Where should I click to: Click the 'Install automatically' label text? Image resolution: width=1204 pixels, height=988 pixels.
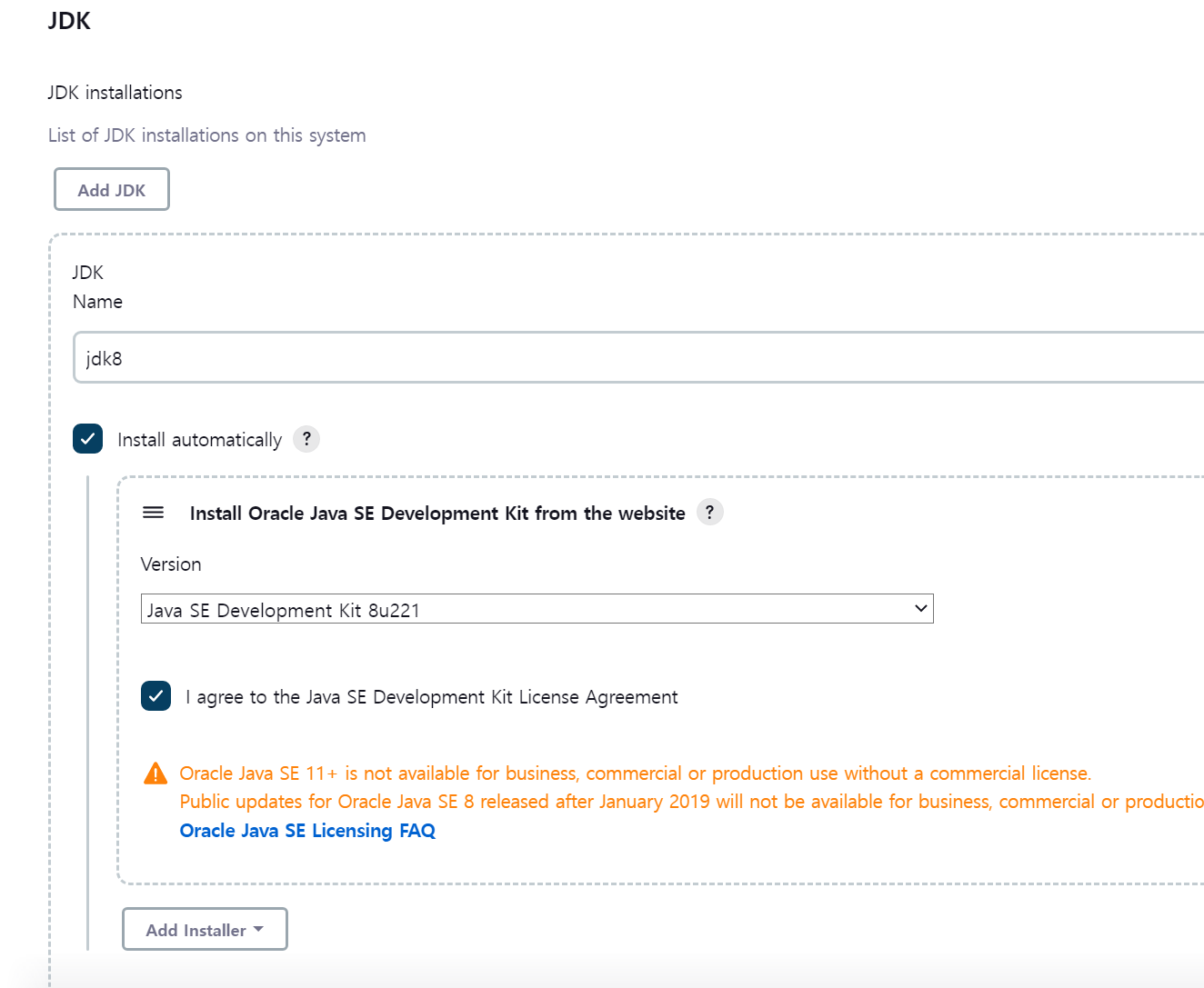[200, 440]
